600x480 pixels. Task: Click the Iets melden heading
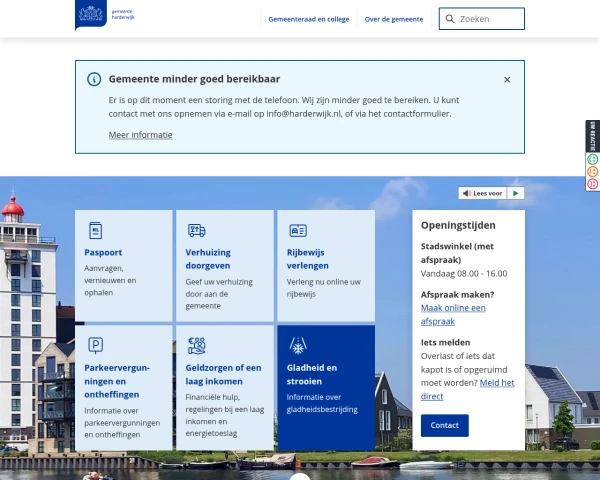445,343
